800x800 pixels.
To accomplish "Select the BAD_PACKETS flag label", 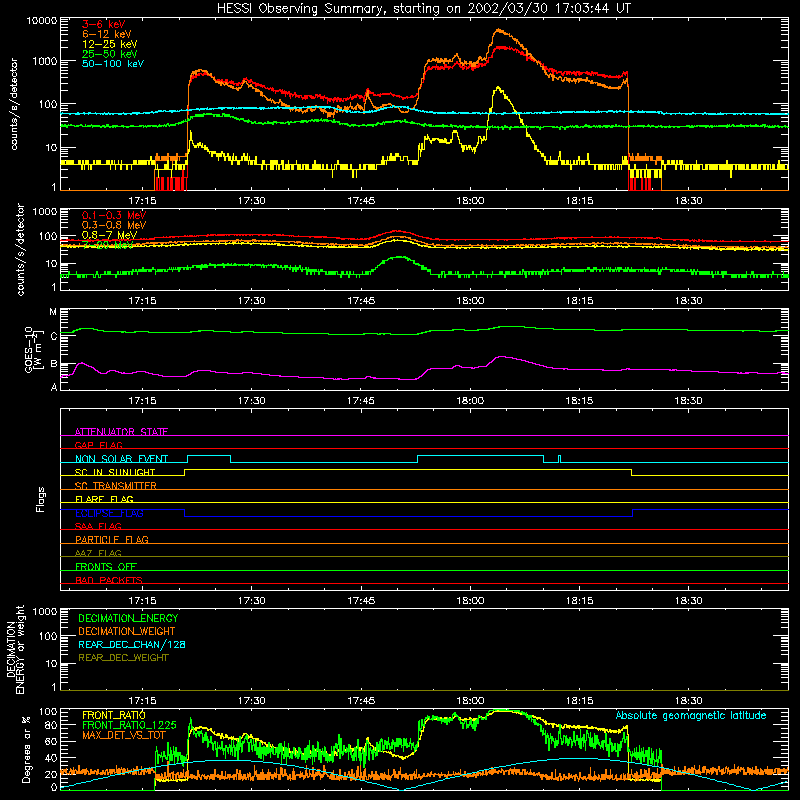I will pyautogui.click(x=109, y=580).
